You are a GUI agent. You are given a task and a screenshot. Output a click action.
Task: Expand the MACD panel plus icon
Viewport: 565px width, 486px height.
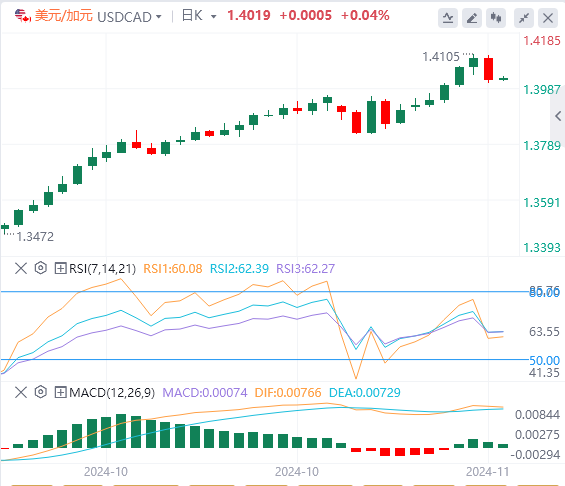click(60, 392)
